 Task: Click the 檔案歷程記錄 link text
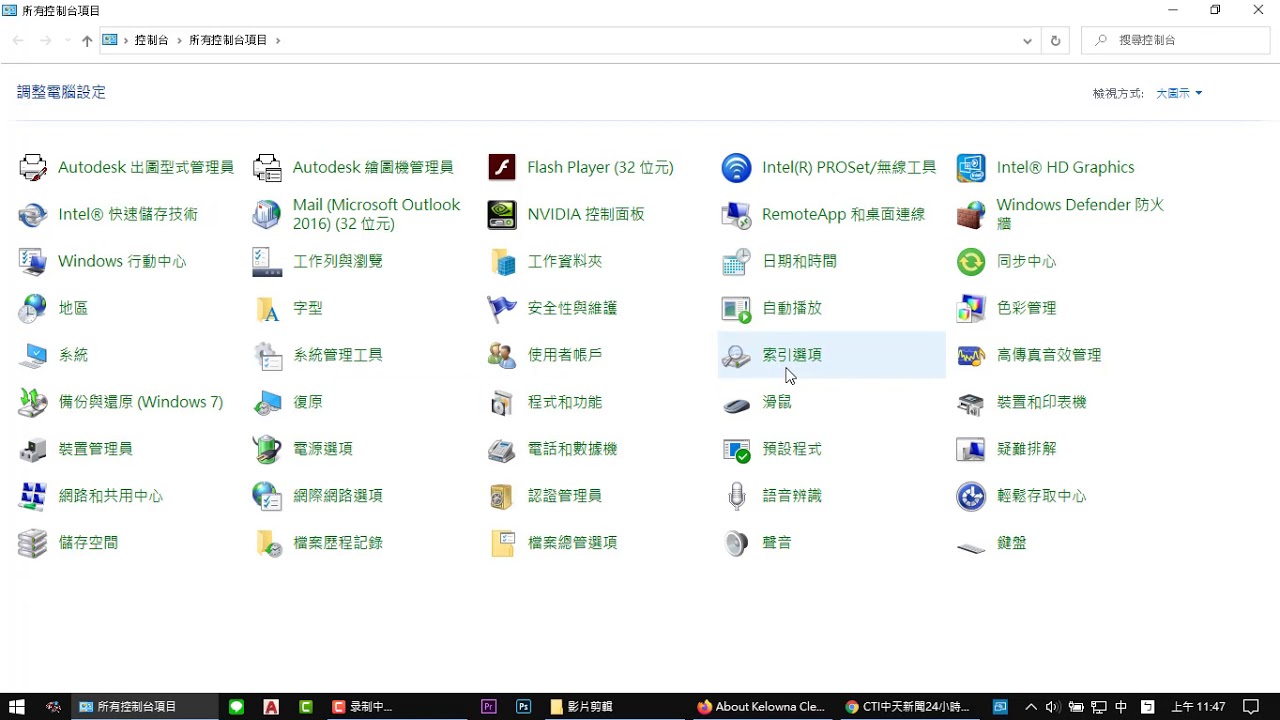point(338,543)
